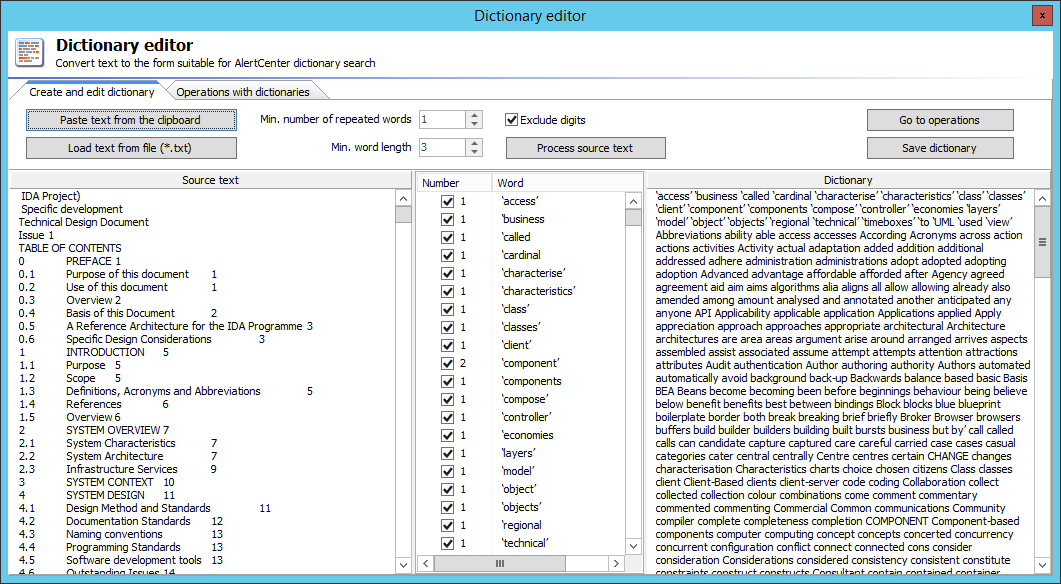Click 'Infrastructure Services' line in source text
This screenshot has width=1061, height=584.
(122, 469)
